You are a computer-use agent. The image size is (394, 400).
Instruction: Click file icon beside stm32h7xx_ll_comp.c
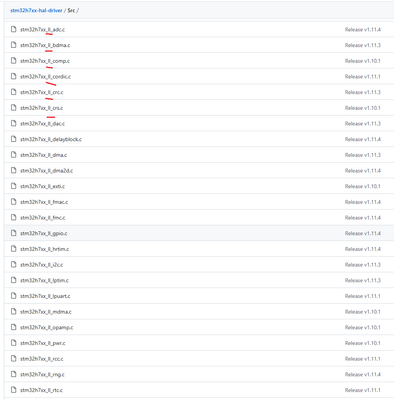pyautogui.click(x=14, y=61)
